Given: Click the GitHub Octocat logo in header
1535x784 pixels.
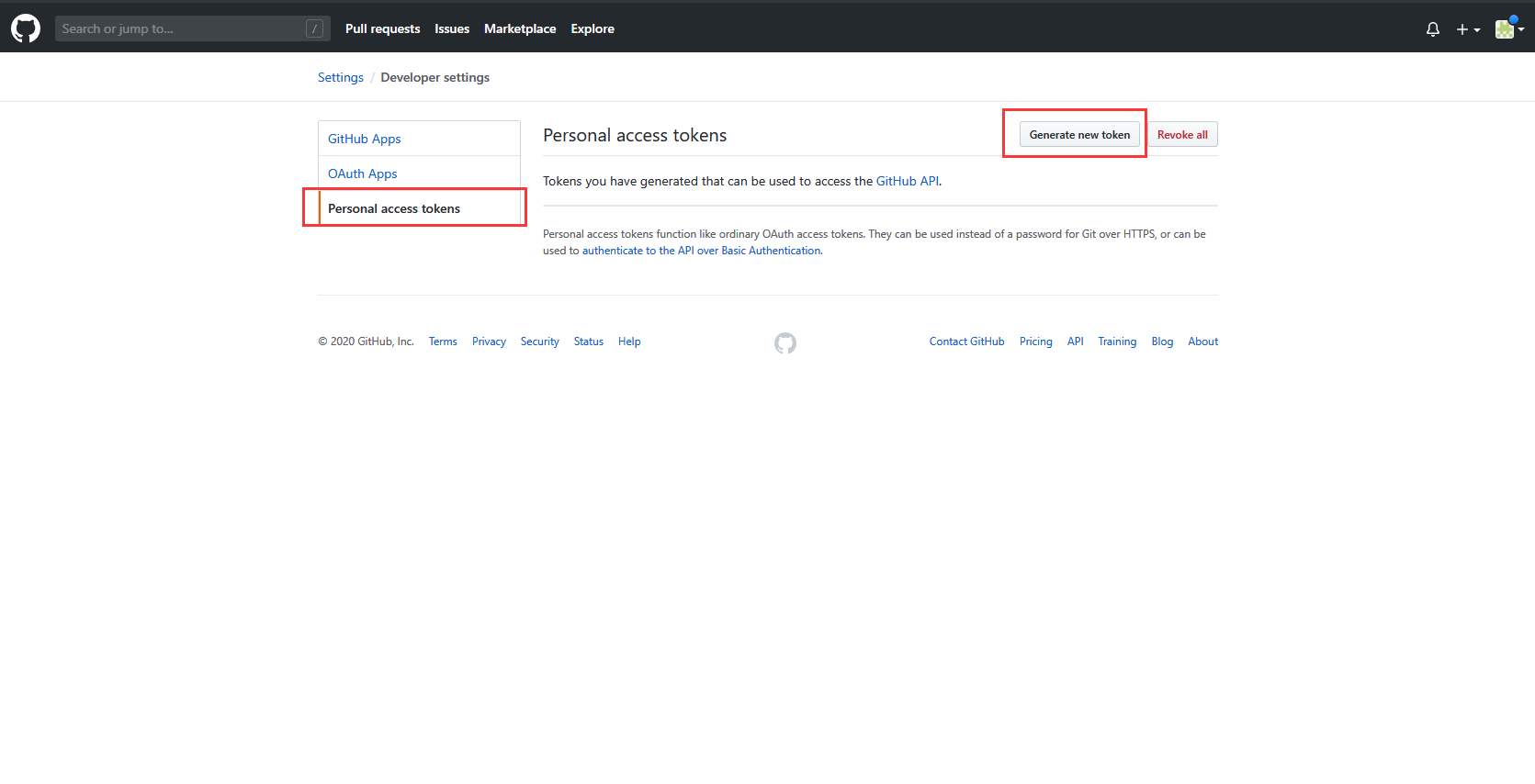Looking at the screenshot, I should click(x=26, y=28).
